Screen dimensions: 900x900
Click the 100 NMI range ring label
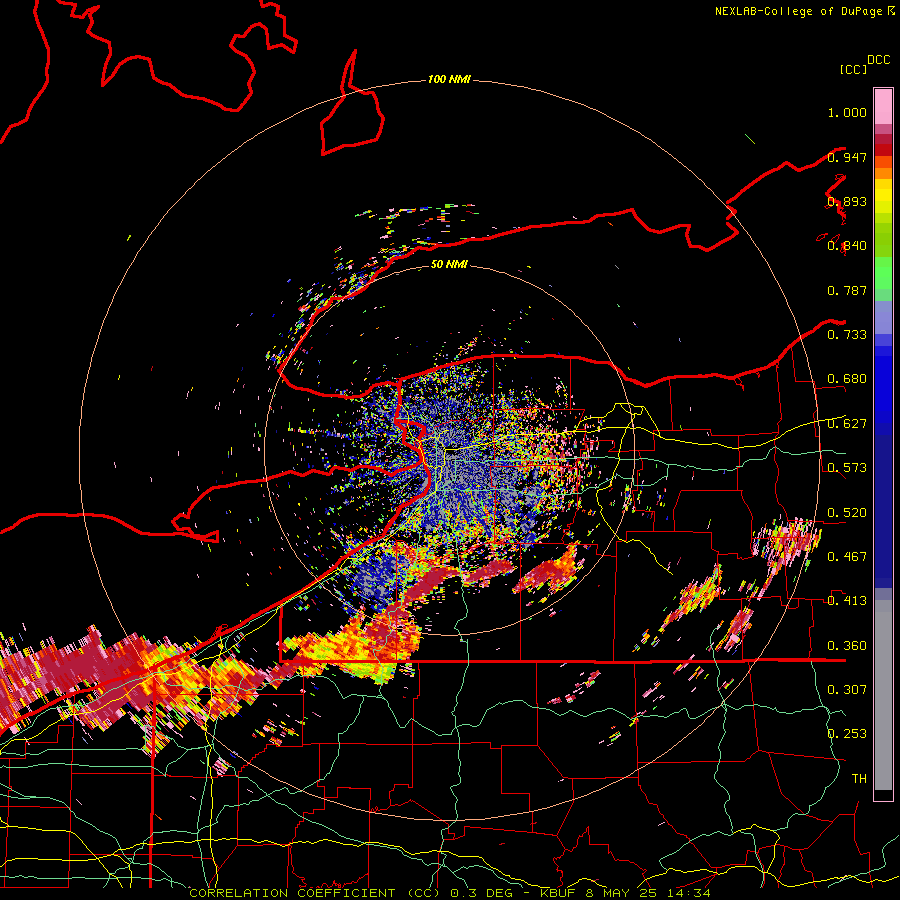(x=449, y=79)
